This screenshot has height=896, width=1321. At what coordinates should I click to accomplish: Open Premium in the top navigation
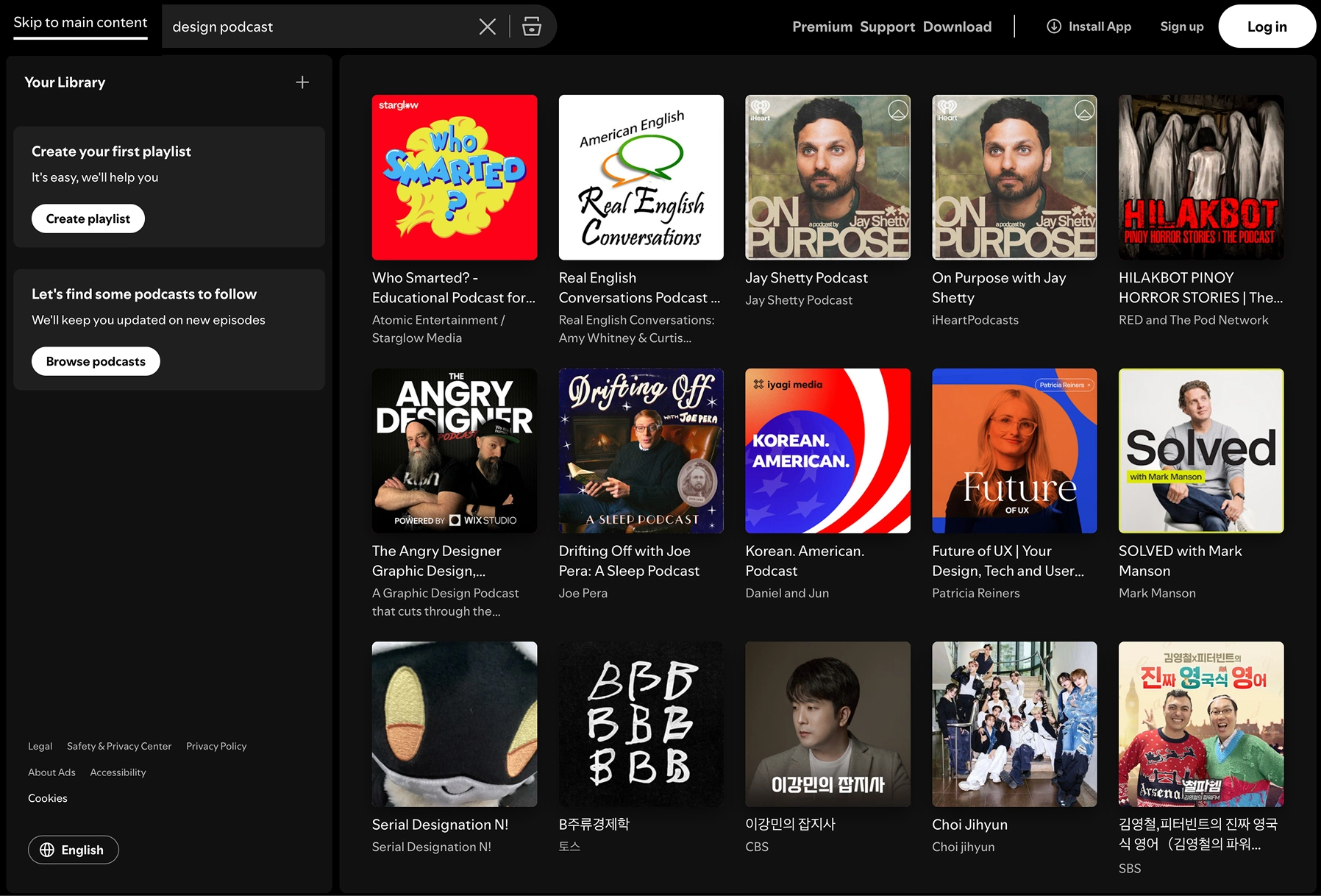pyautogui.click(x=822, y=26)
